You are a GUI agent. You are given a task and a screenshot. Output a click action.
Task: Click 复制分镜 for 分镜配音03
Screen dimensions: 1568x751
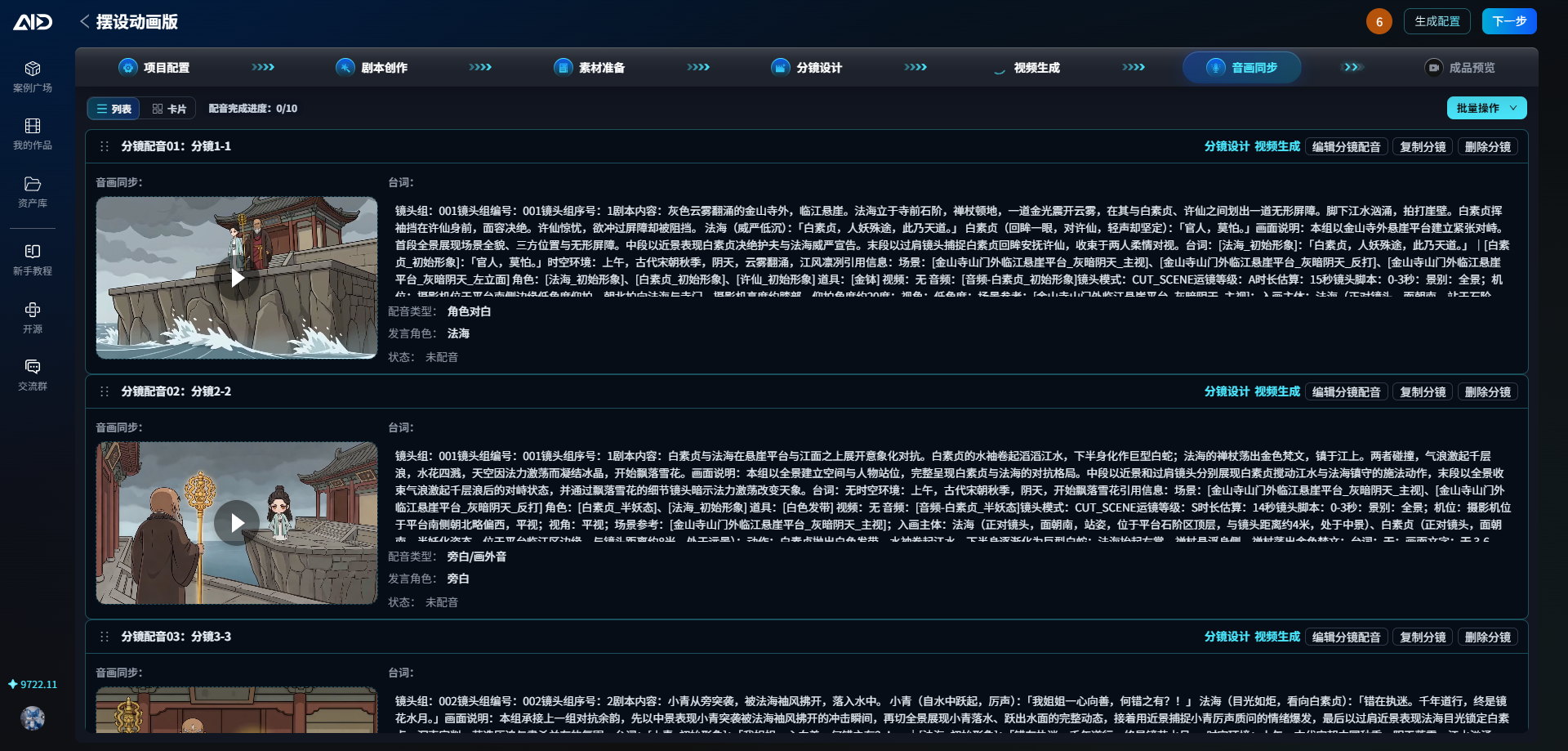tap(1423, 637)
